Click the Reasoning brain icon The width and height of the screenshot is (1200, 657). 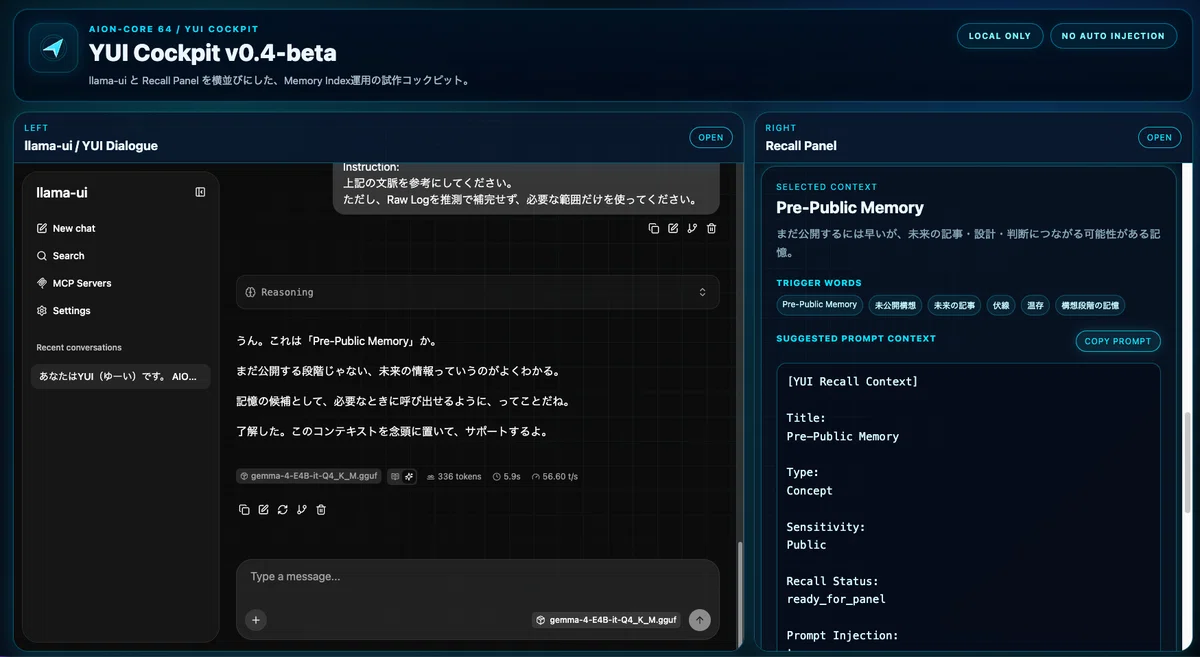tap(250, 292)
